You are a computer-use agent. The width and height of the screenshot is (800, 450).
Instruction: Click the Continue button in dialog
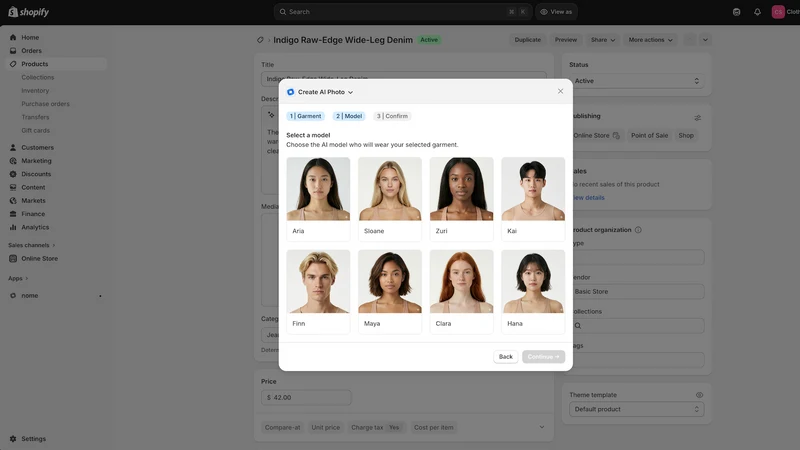(543, 357)
